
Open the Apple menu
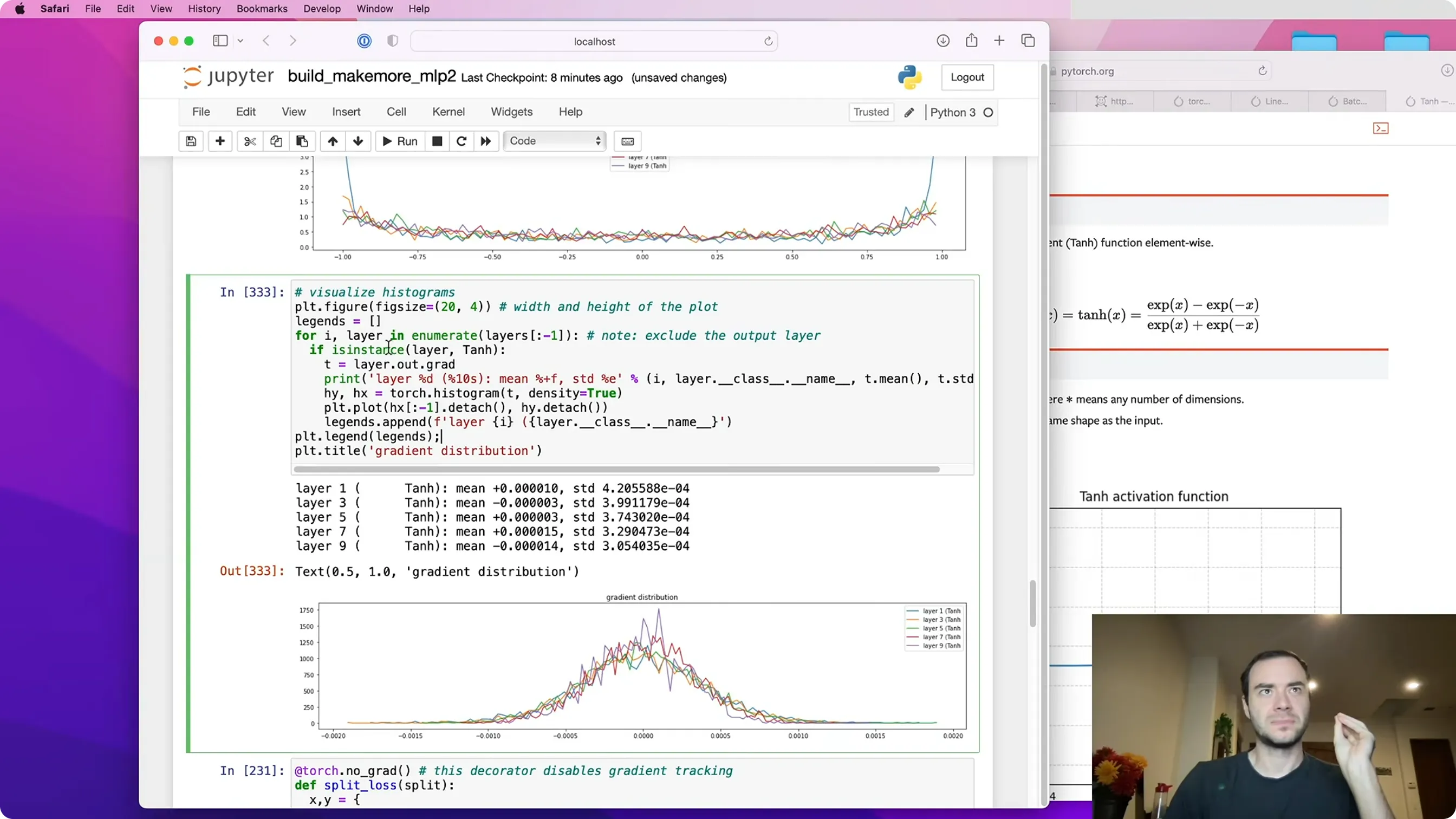point(20,9)
